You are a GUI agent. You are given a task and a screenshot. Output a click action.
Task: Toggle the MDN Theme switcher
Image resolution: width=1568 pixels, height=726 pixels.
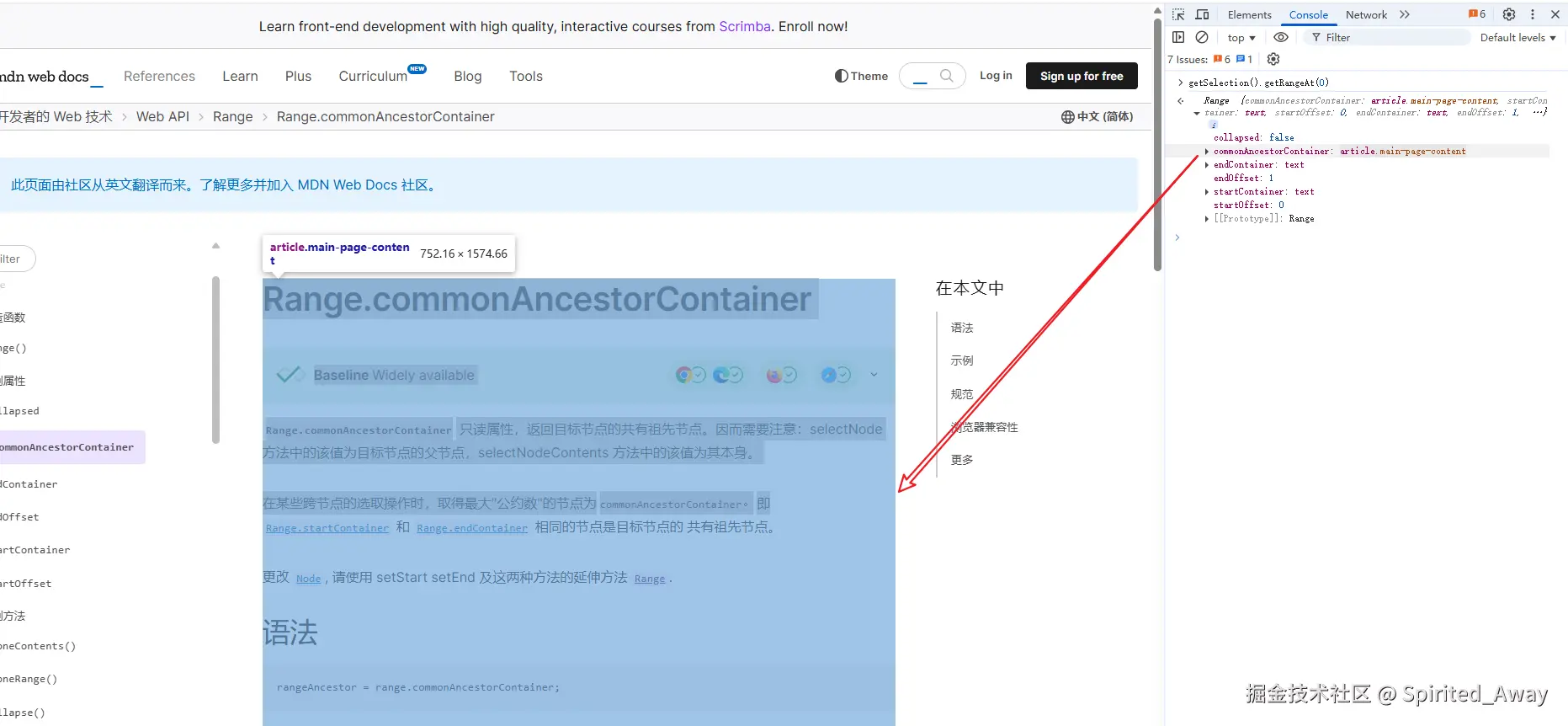coord(861,76)
